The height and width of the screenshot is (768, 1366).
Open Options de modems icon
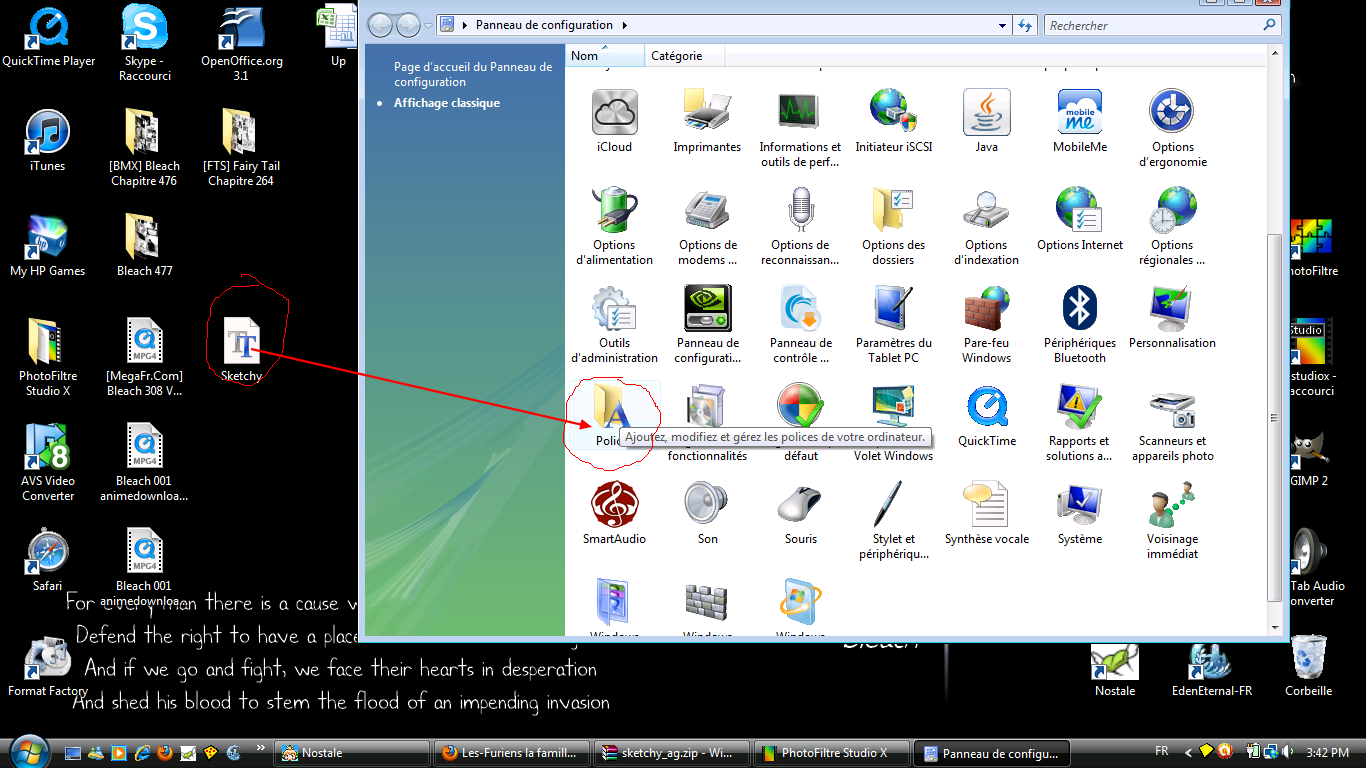707,210
